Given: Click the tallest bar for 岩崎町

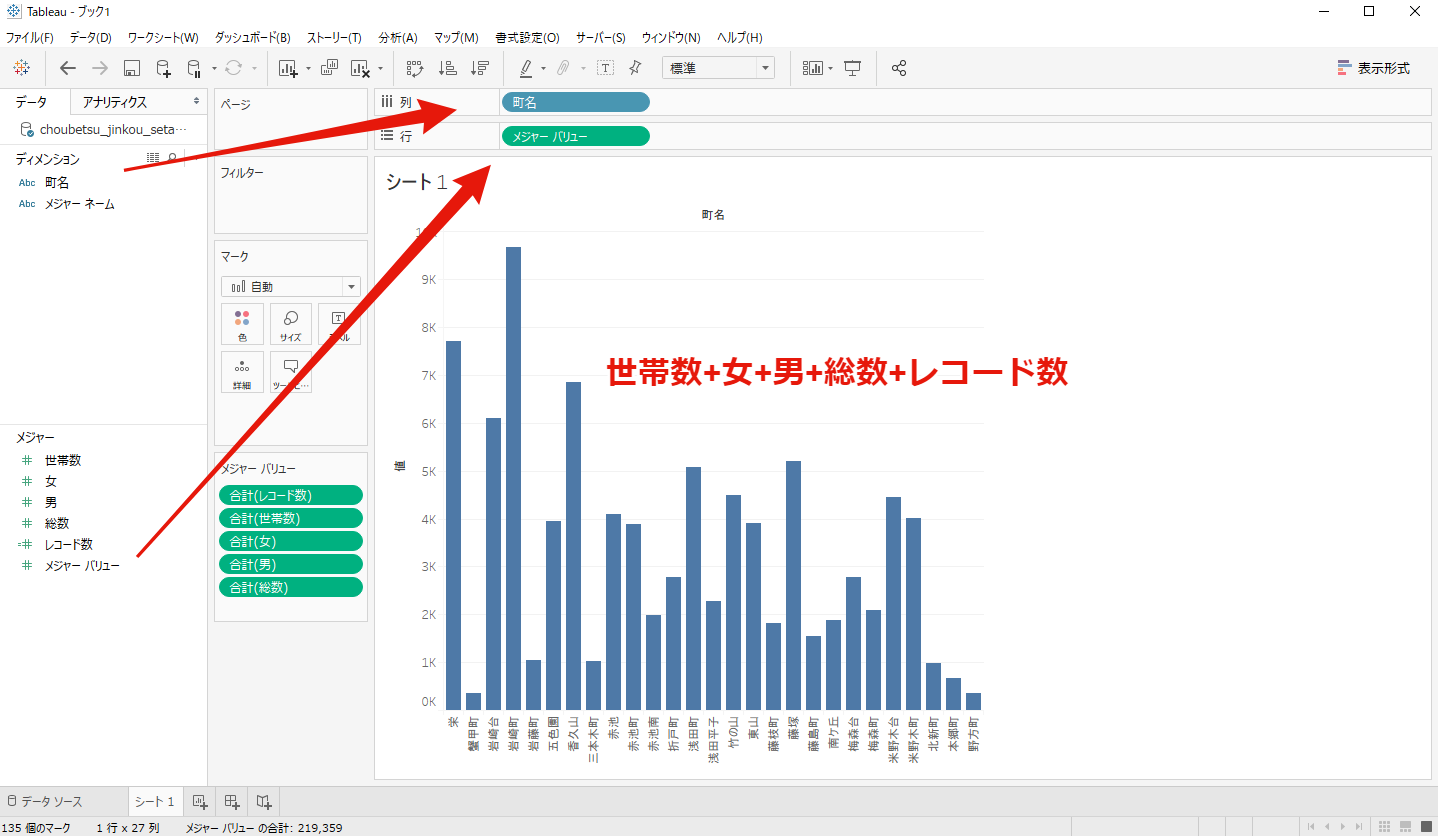Looking at the screenshot, I should click(513, 478).
